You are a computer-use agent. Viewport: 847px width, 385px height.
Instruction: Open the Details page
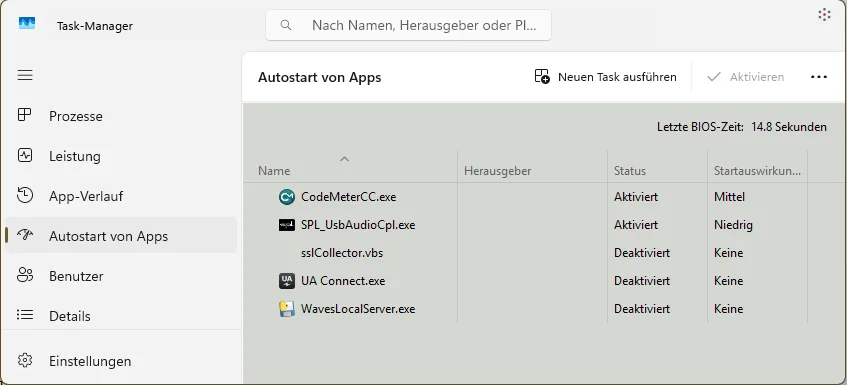[121, 316]
